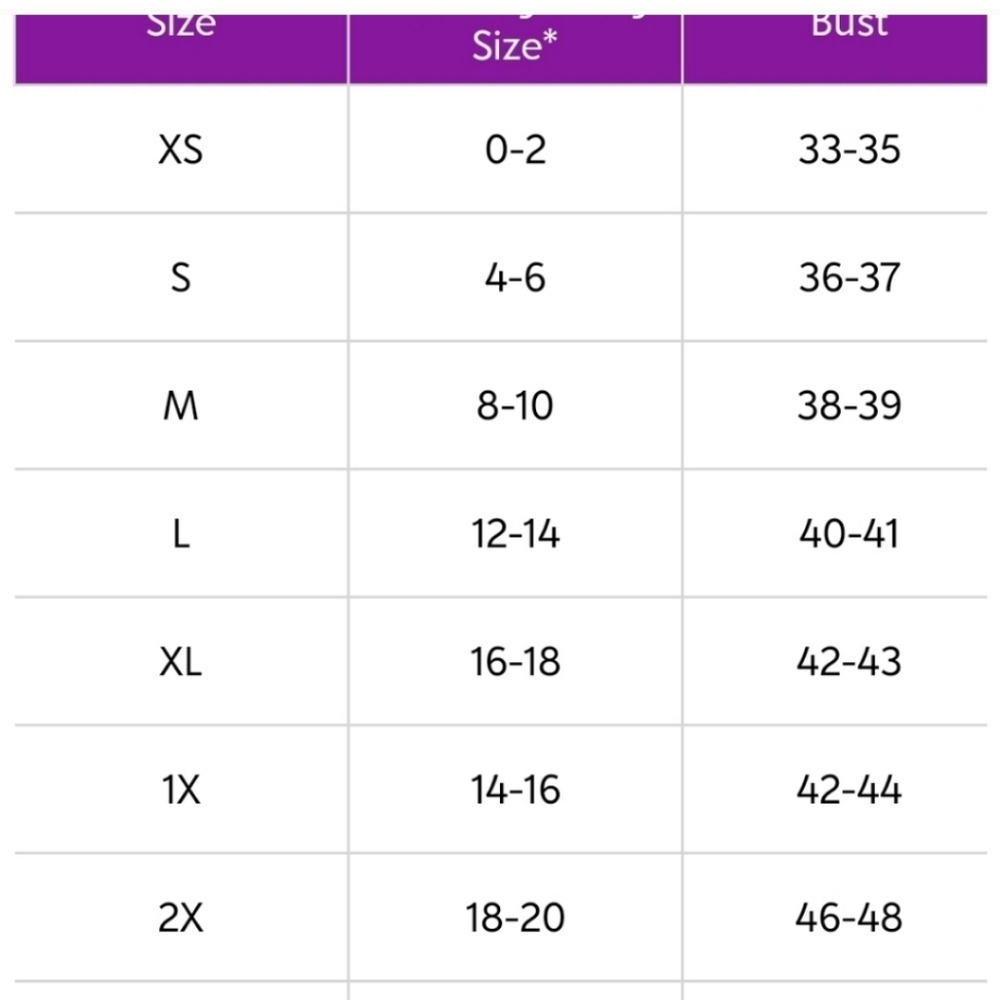Select the 1X size cell
This screenshot has width=1000, height=1000.
tap(180, 790)
